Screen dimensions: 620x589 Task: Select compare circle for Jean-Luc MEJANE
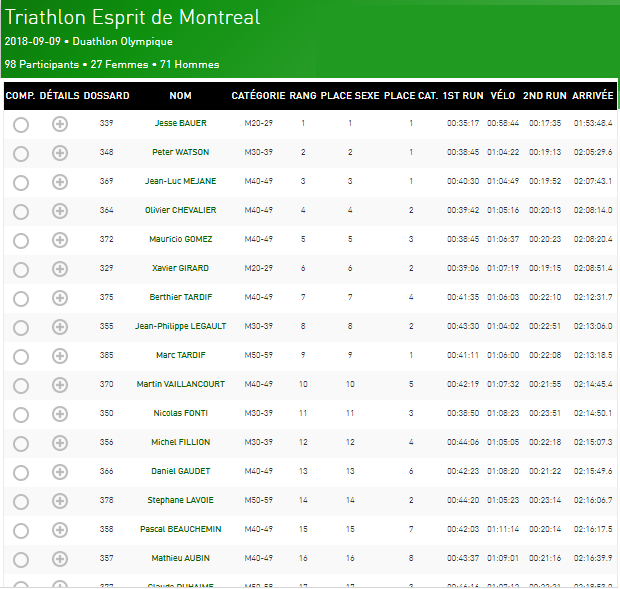[21, 183]
